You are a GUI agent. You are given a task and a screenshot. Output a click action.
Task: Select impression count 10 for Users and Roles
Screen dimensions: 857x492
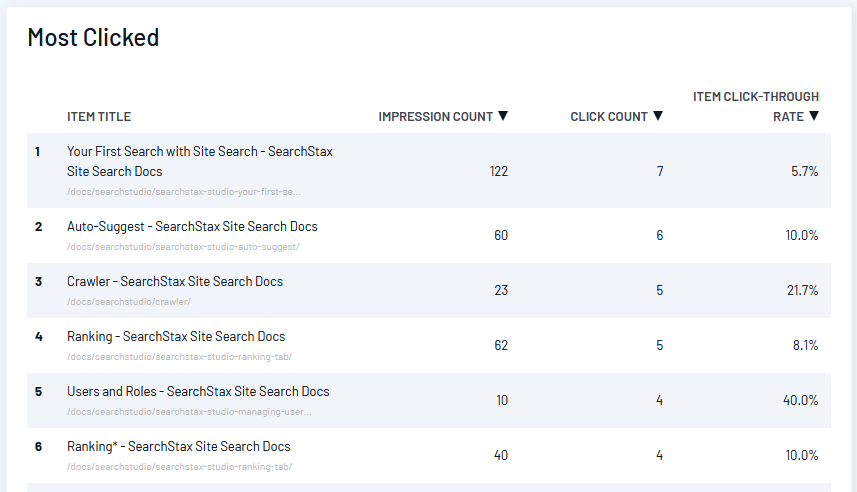coord(502,400)
